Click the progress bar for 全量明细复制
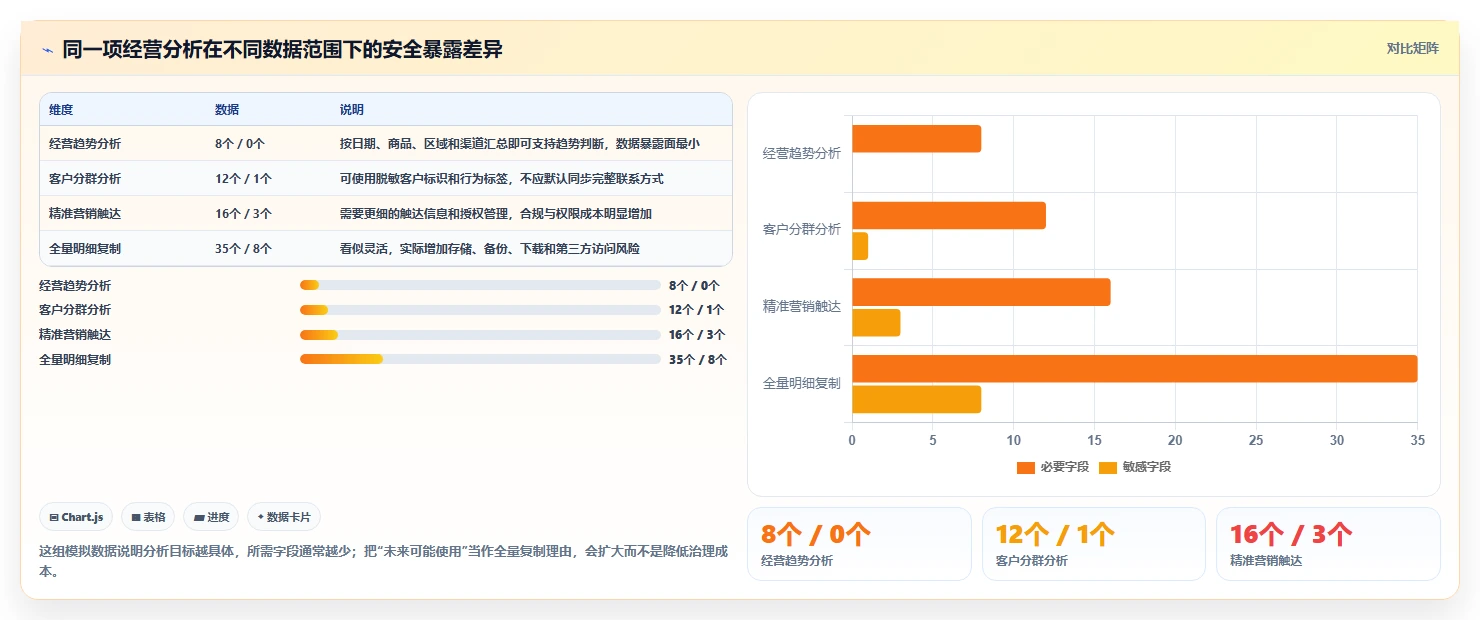Image resolution: width=1480 pixels, height=620 pixels. (x=480, y=359)
